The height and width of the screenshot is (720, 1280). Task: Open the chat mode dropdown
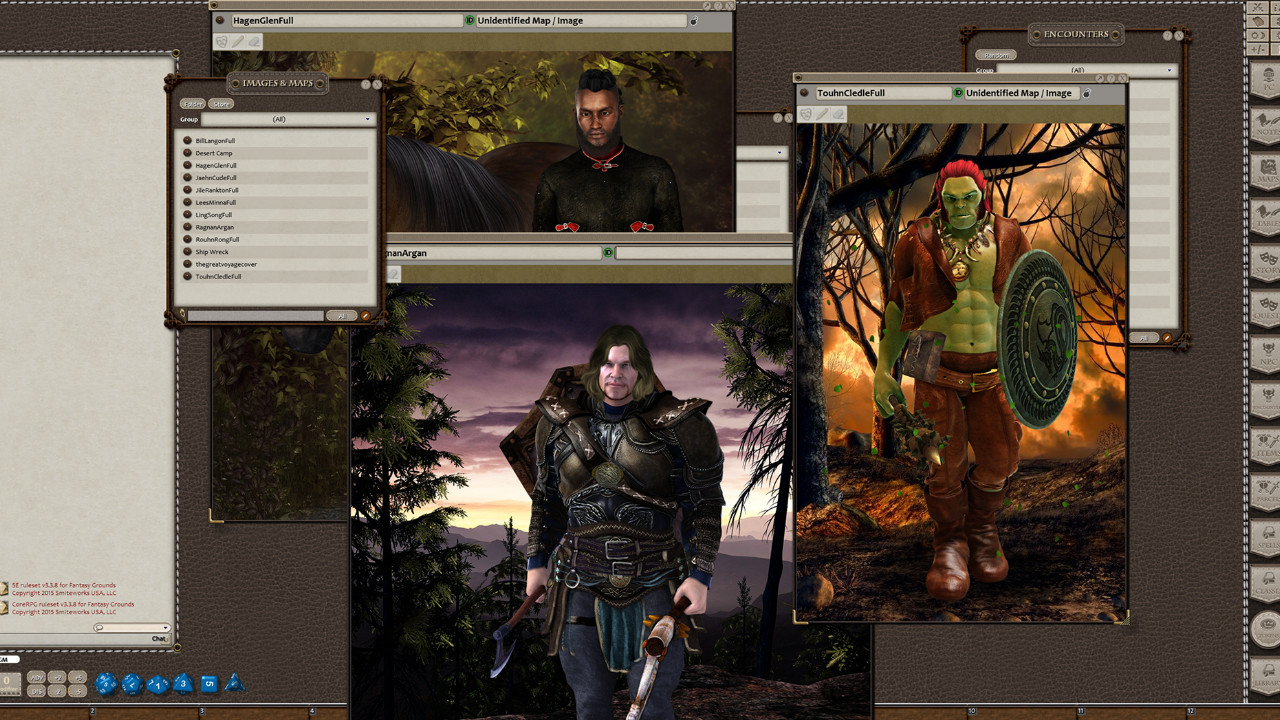click(x=132, y=628)
